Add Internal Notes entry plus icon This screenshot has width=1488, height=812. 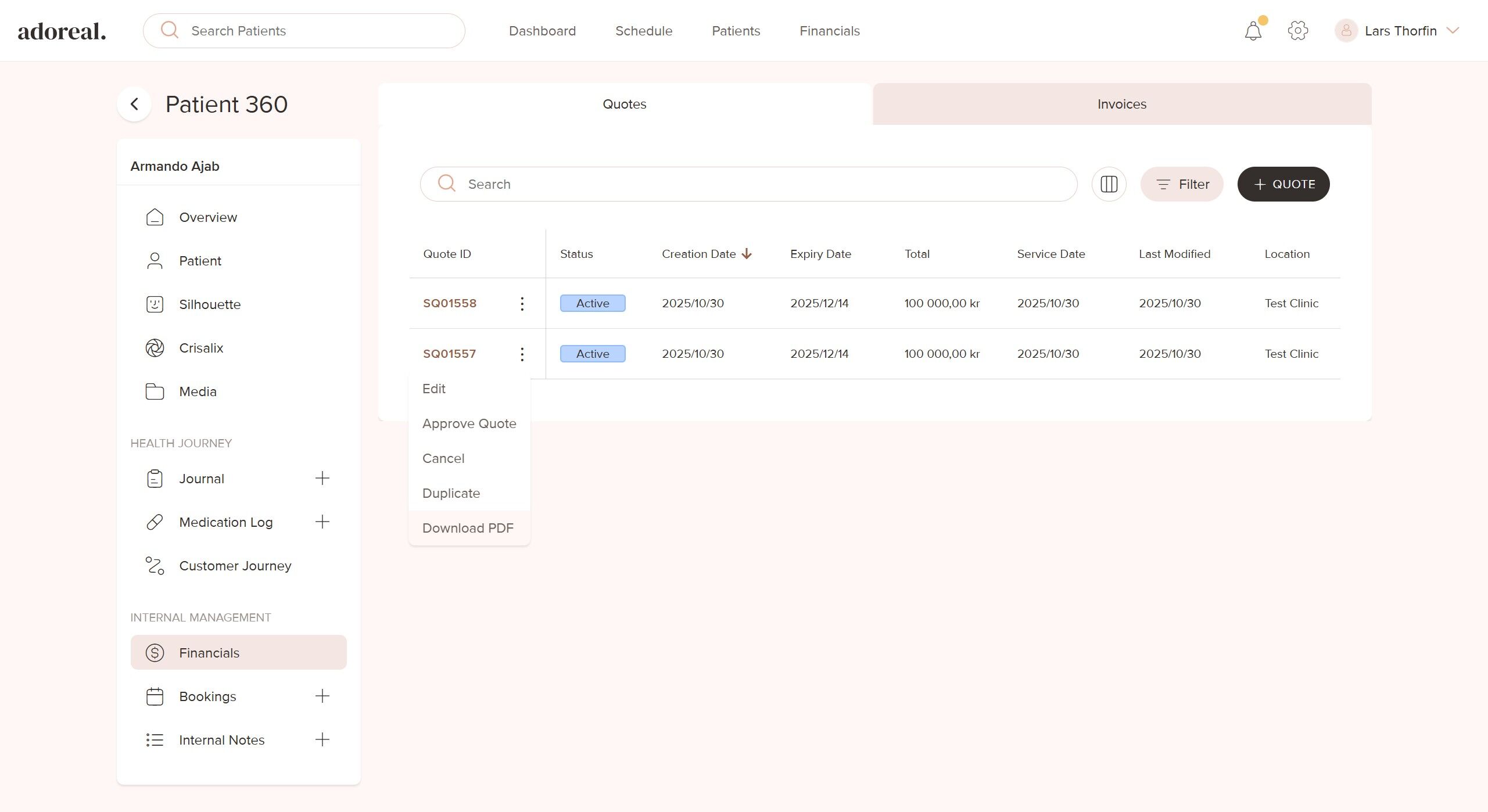pos(322,740)
